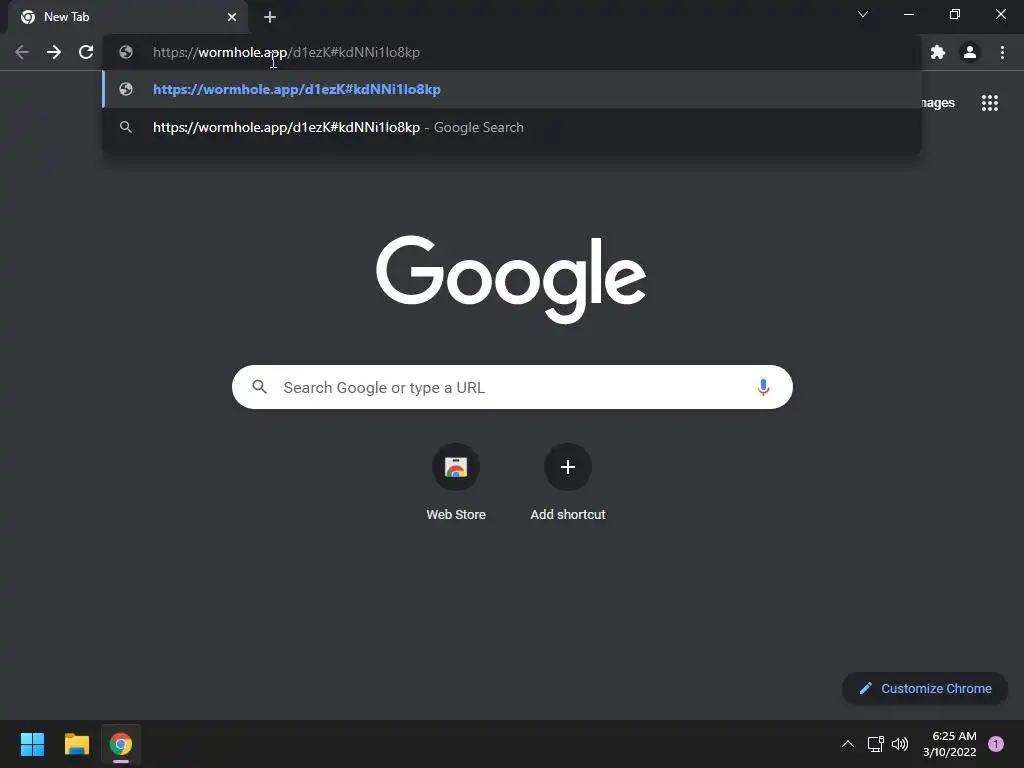Open Chrome's three-dot menu

click(1002, 52)
